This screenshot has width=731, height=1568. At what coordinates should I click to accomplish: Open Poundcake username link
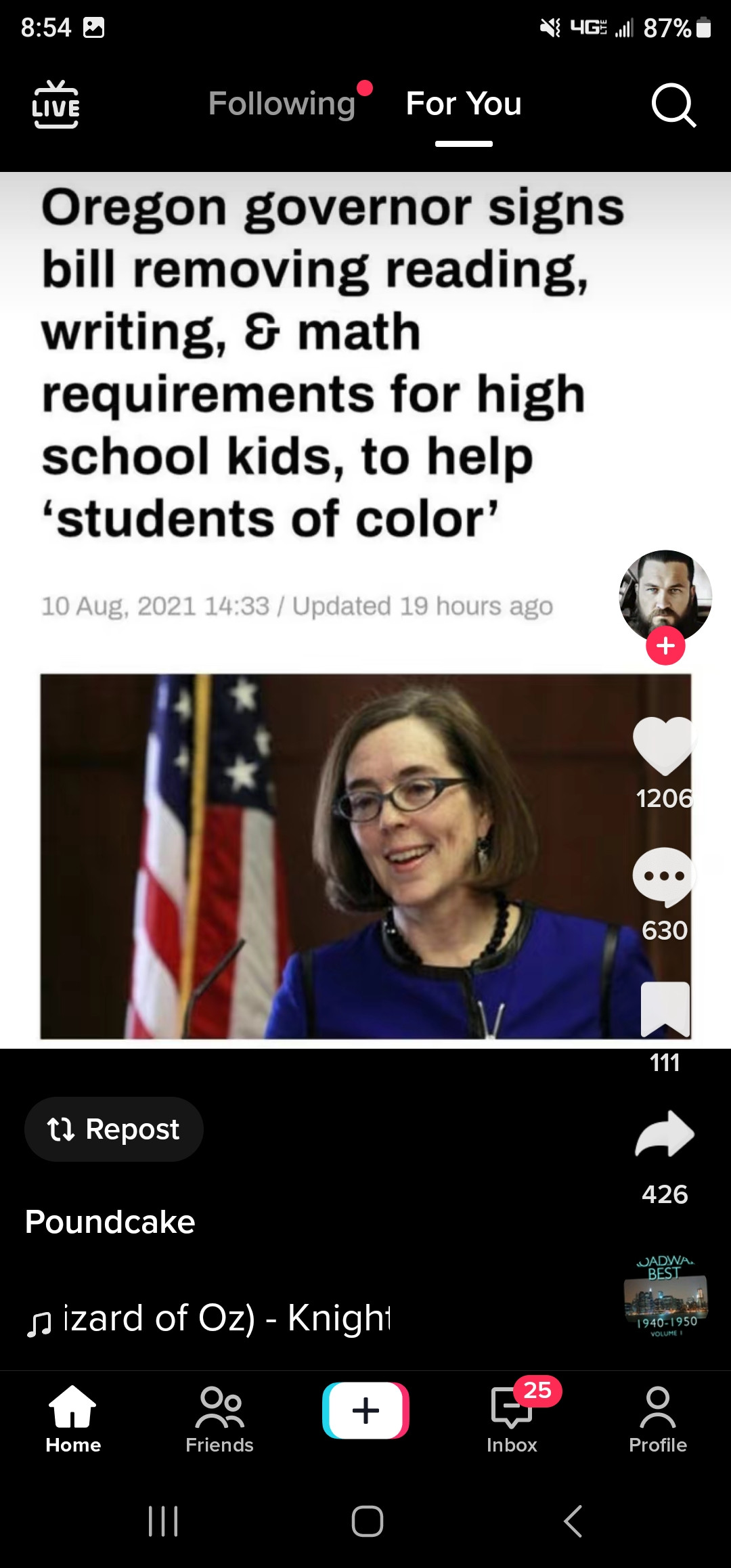[x=110, y=1222]
